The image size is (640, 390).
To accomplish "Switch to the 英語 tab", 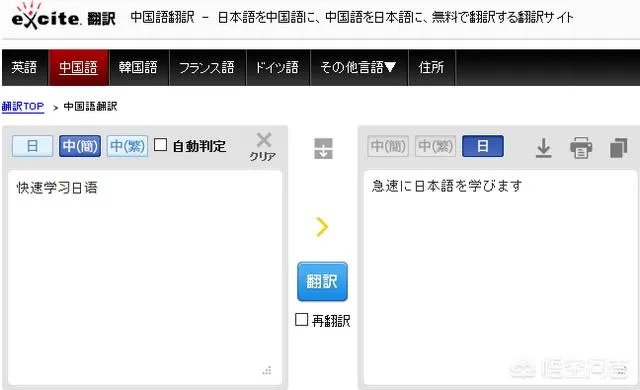I will click(24, 67).
